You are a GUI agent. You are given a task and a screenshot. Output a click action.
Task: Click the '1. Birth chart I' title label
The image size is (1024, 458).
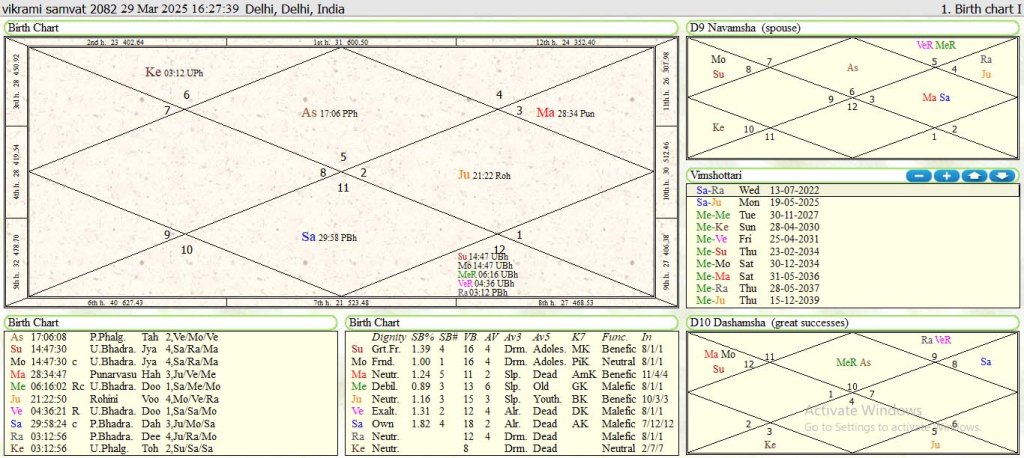980,8
